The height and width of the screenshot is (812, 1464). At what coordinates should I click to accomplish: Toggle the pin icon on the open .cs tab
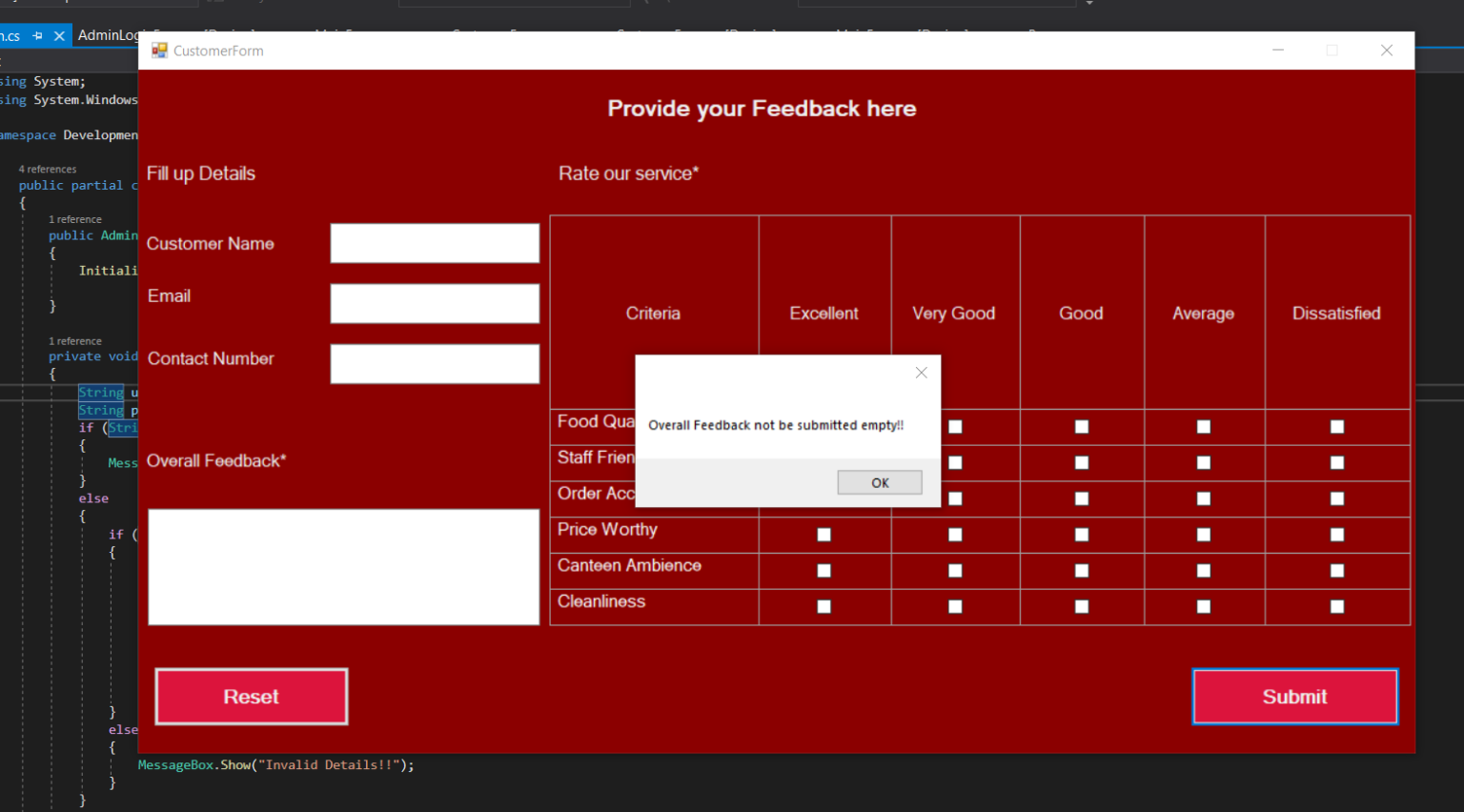(x=38, y=36)
